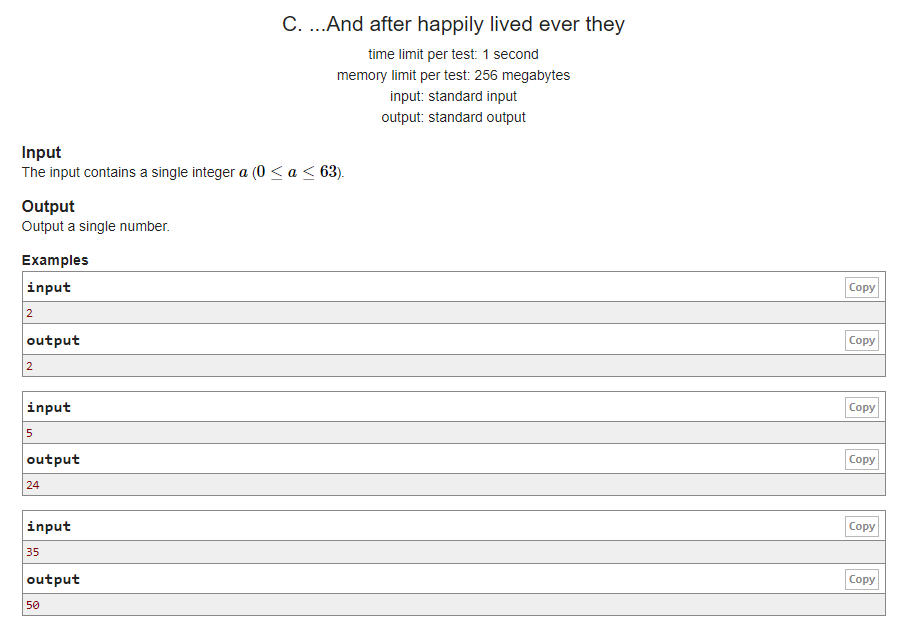The height and width of the screenshot is (631, 899).
Task: Click output value 50
Action: (x=33, y=605)
